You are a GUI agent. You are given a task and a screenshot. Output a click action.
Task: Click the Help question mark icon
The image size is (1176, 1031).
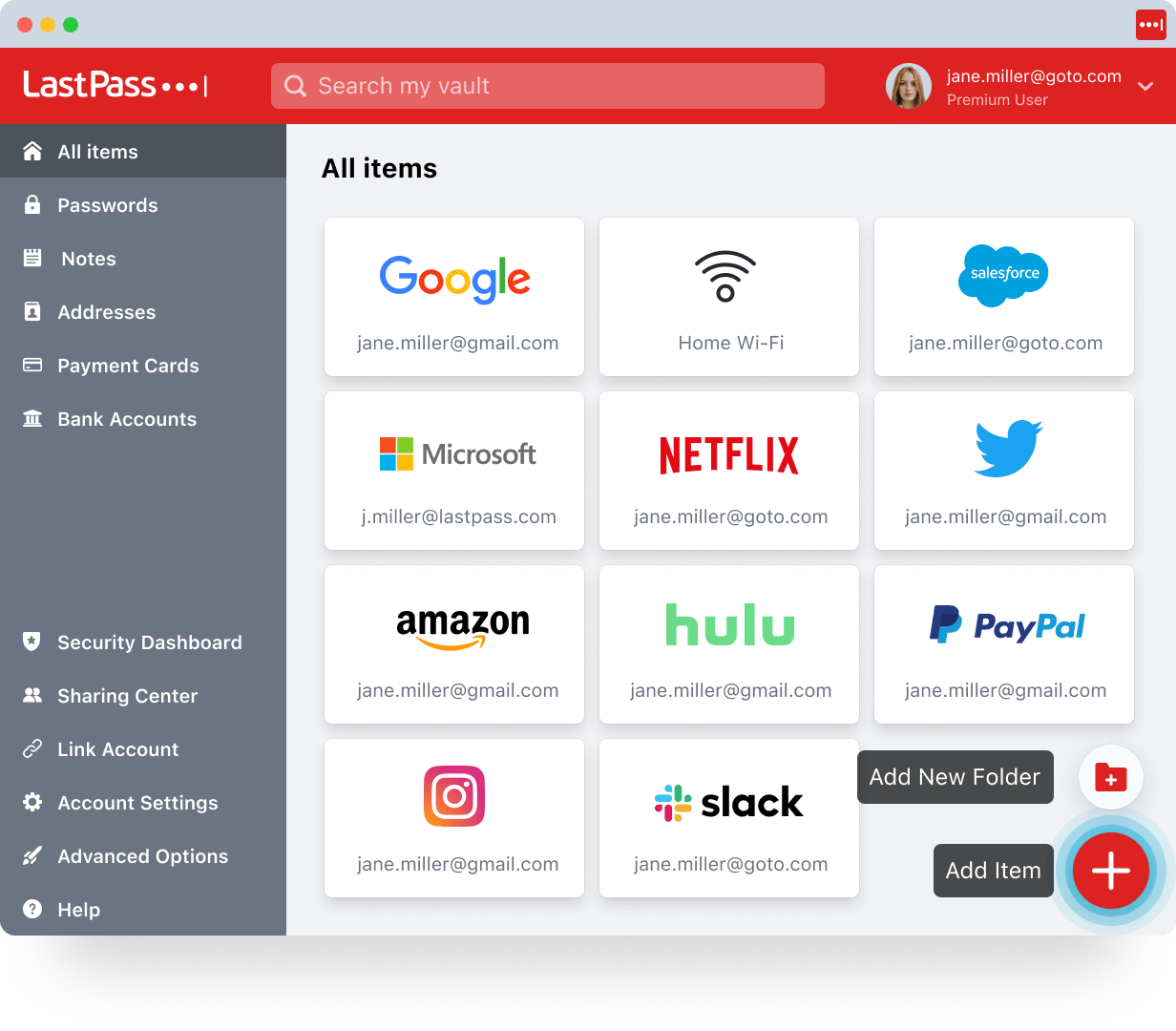pos(32,910)
